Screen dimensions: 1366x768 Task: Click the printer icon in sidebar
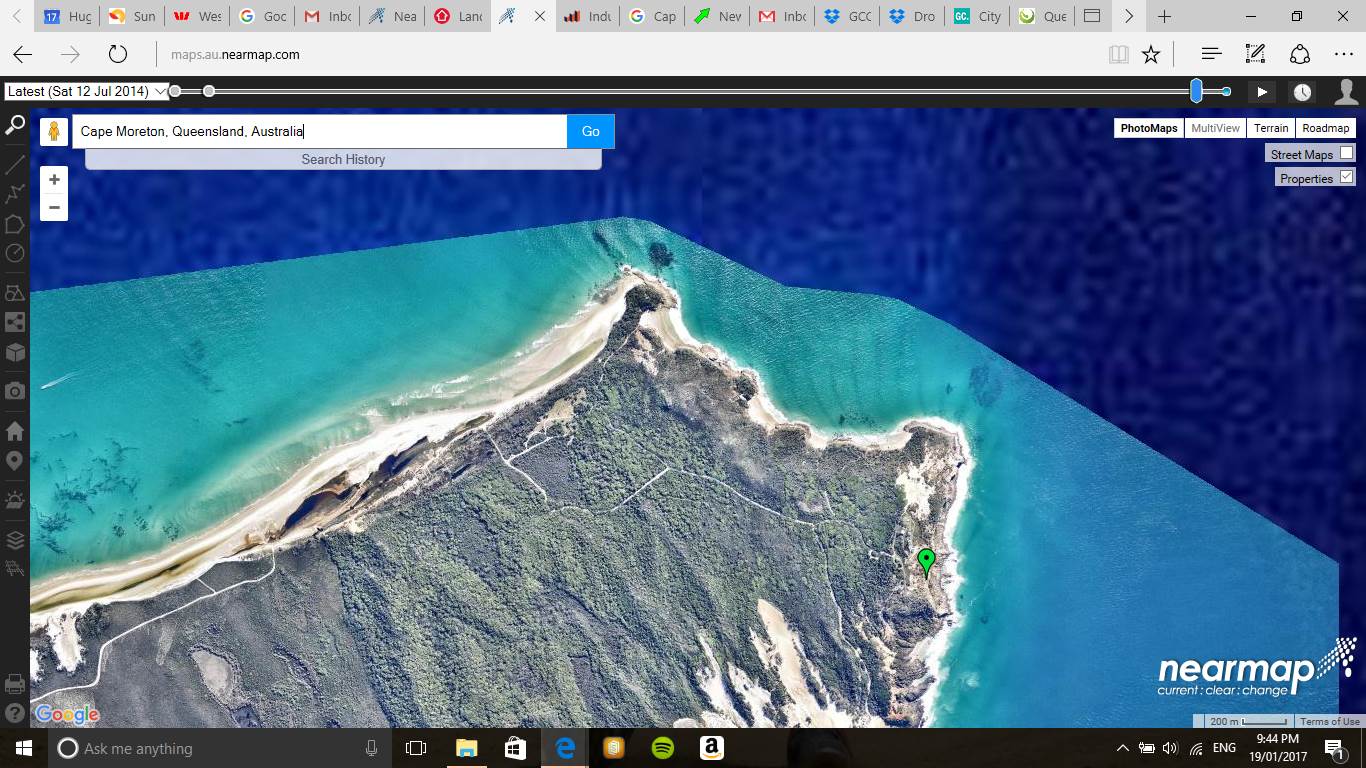click(15, 684)
